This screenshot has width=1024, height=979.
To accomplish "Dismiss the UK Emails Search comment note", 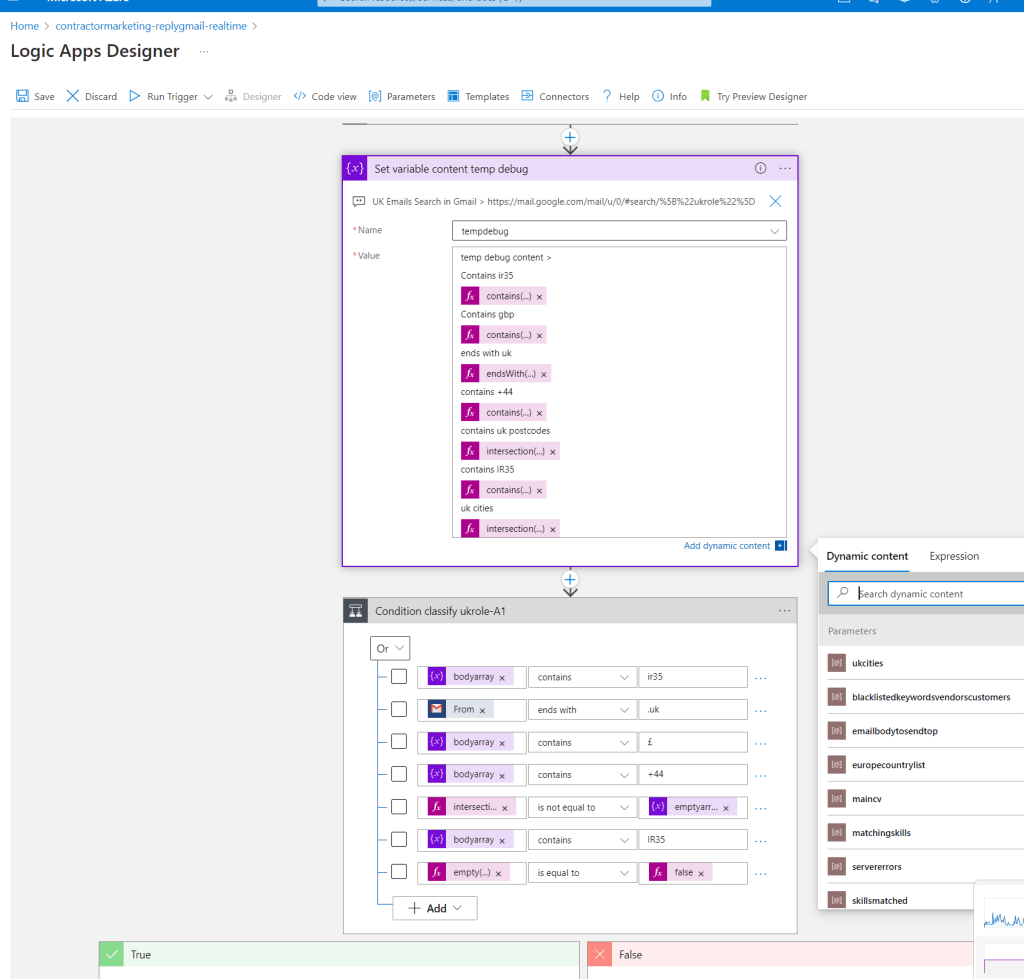I will (775, 201).
